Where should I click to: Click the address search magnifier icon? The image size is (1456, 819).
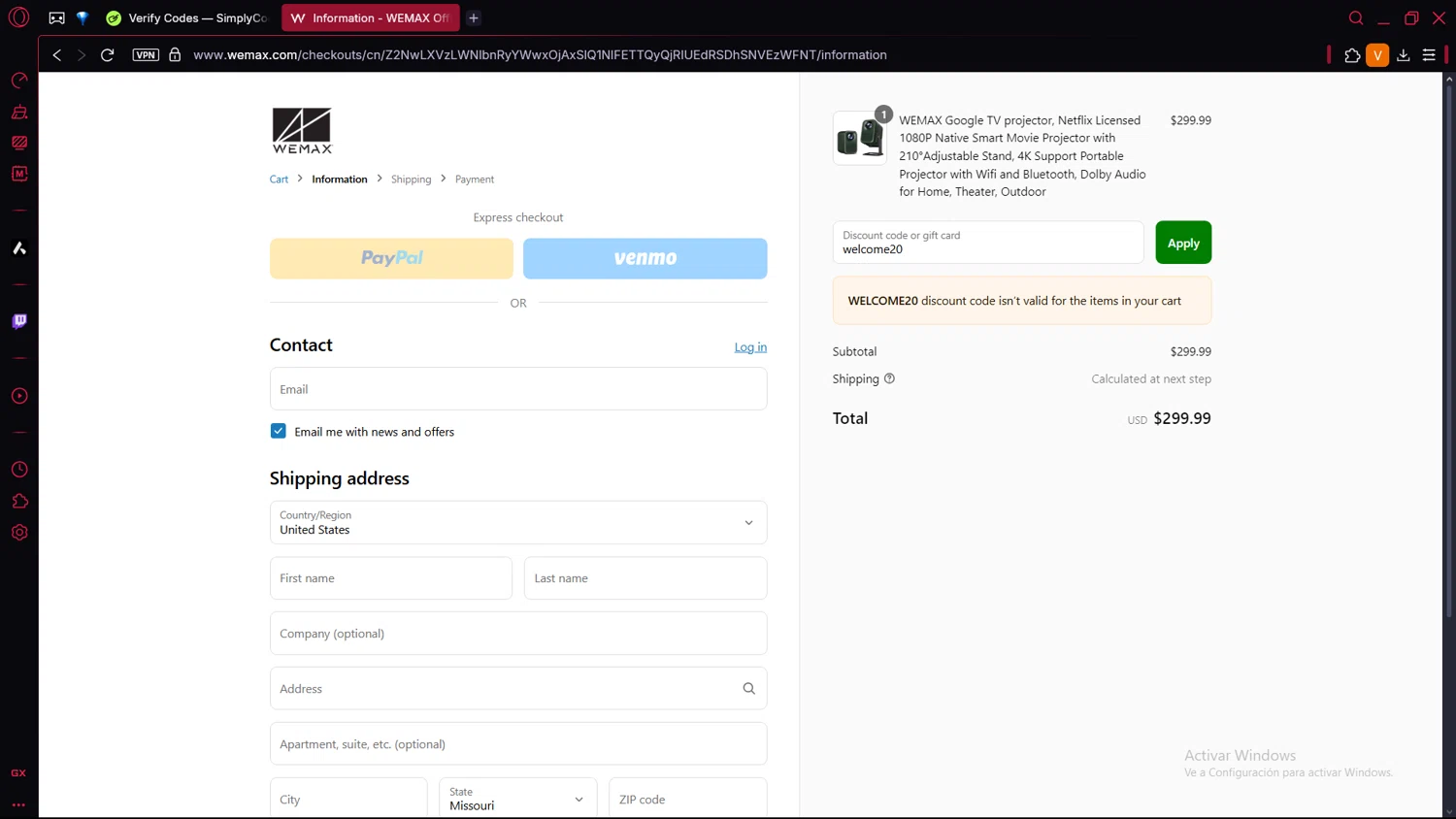748,689
